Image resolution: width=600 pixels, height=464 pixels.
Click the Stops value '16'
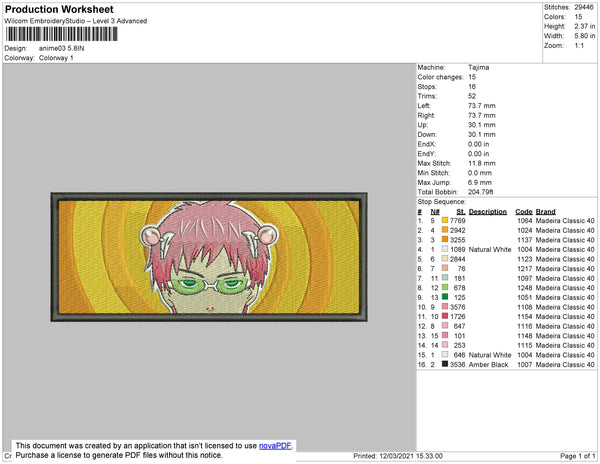pyautogui.click(x=472, y=86)
